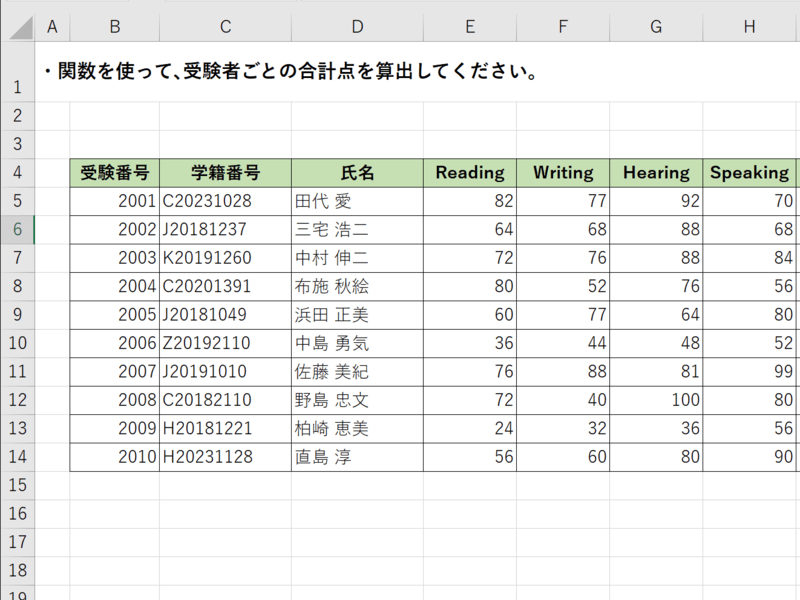Select column G header
Image resolution: width=800 pixels, height=600 pixels.
point(656,27)
